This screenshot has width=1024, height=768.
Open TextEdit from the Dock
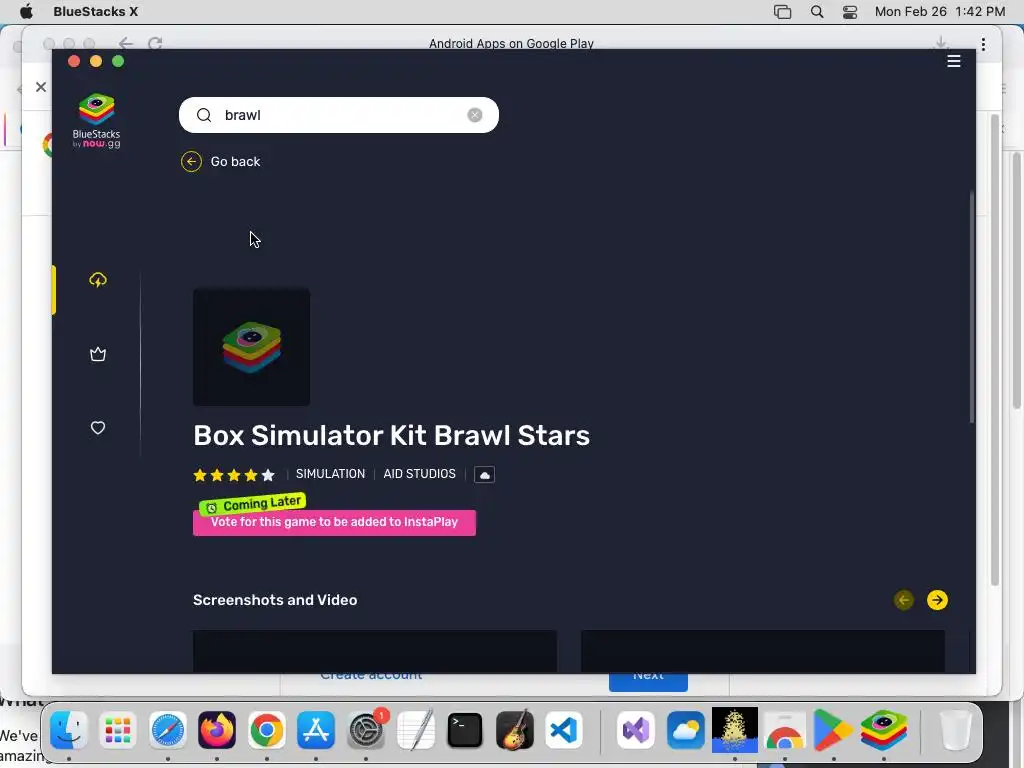[415, 730]
